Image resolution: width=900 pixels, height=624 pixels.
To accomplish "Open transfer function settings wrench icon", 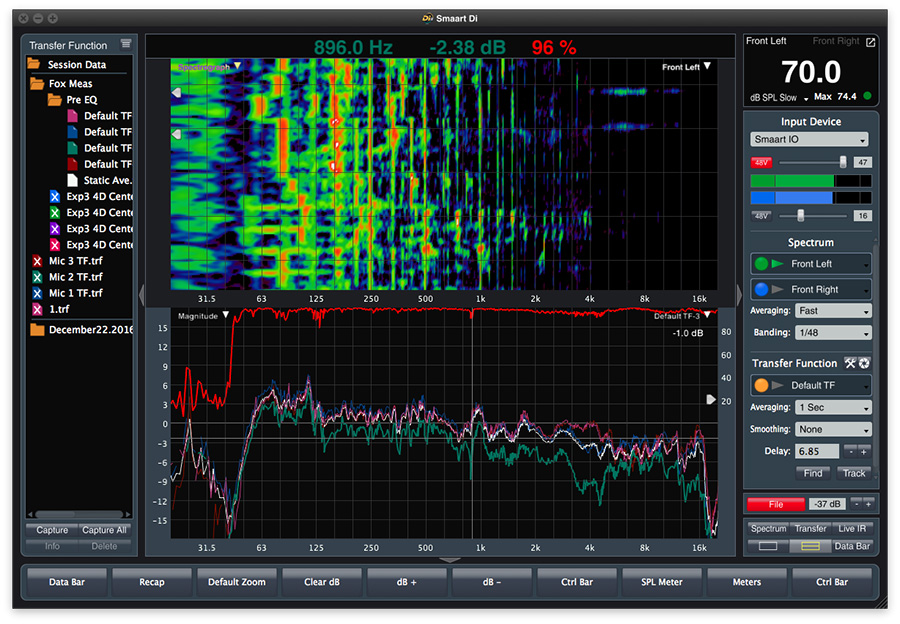I will point(850,363).
